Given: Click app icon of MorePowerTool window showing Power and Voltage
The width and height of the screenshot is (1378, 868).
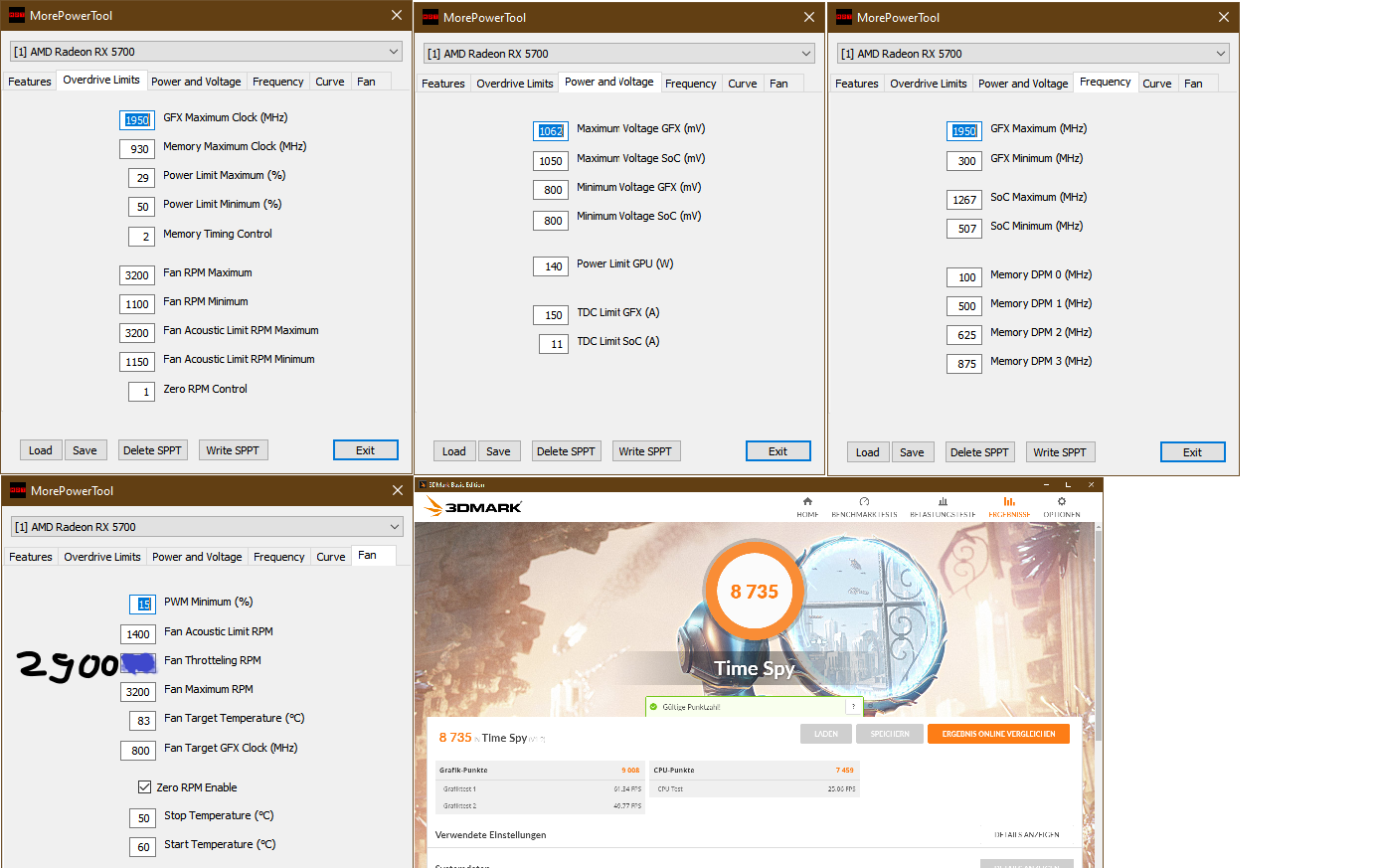Looking at the screenshot, I should coord(431,17).
